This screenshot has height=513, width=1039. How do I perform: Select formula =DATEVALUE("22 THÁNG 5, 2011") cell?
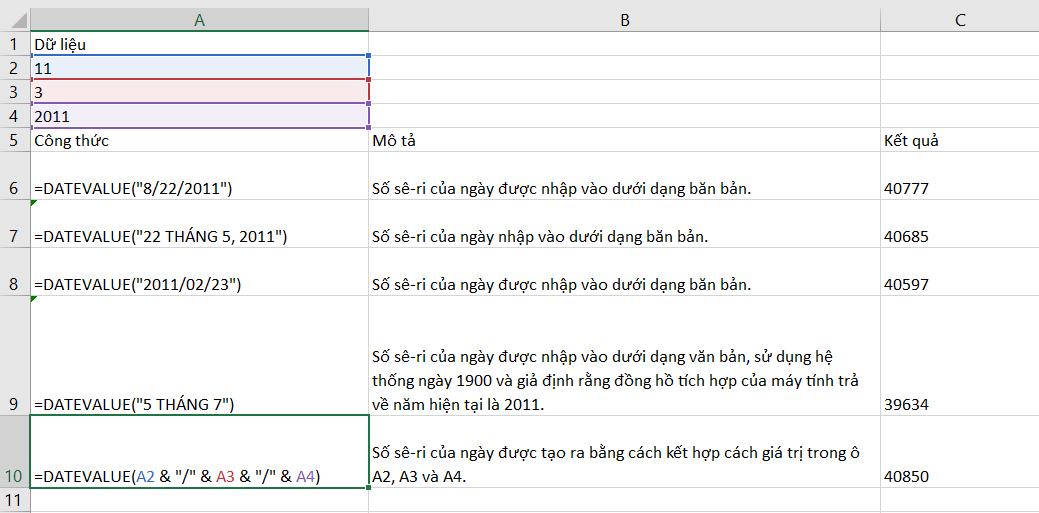(199, 224)
